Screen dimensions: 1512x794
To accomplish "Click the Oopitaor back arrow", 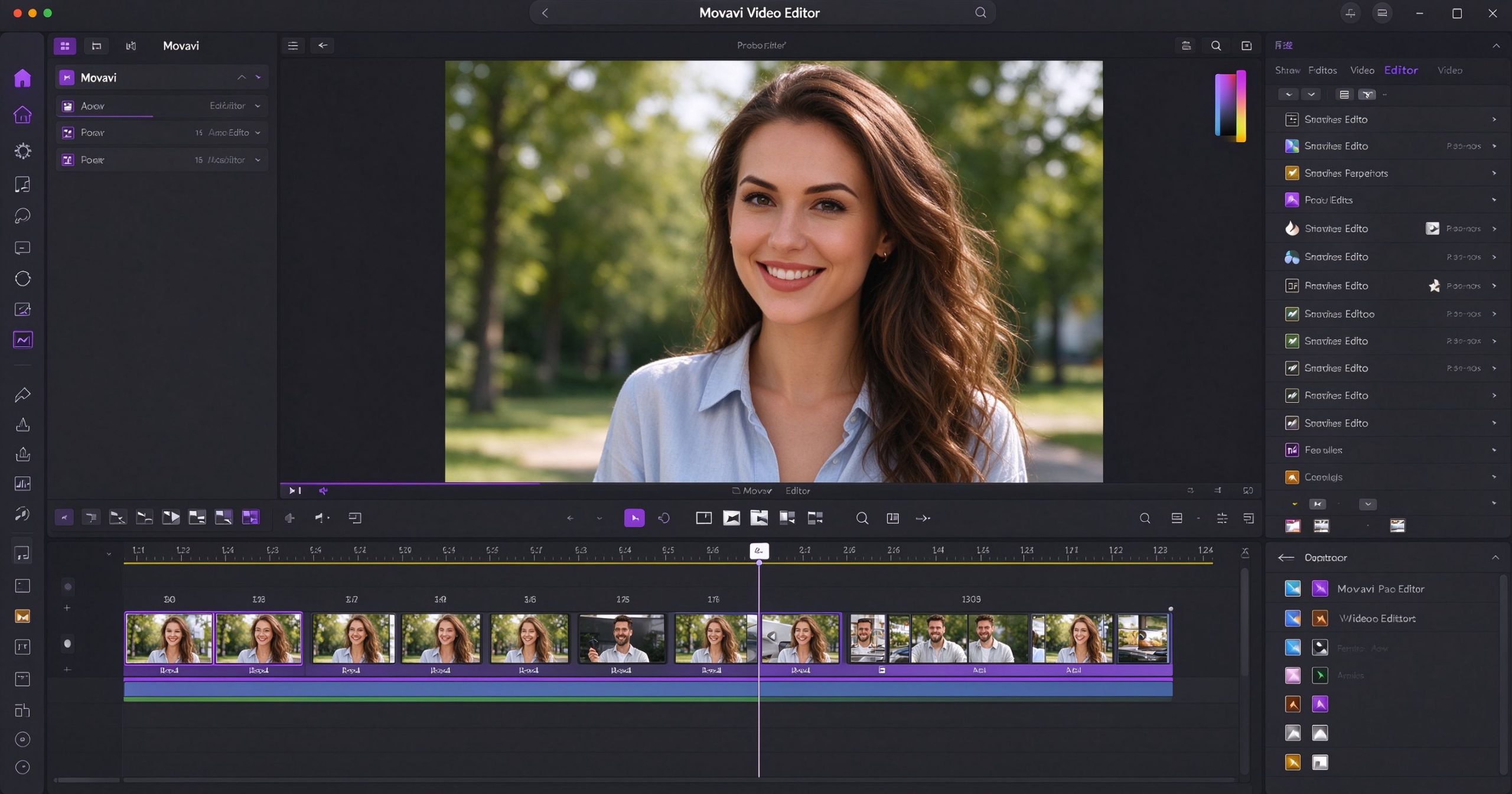I will [1285, 557].
